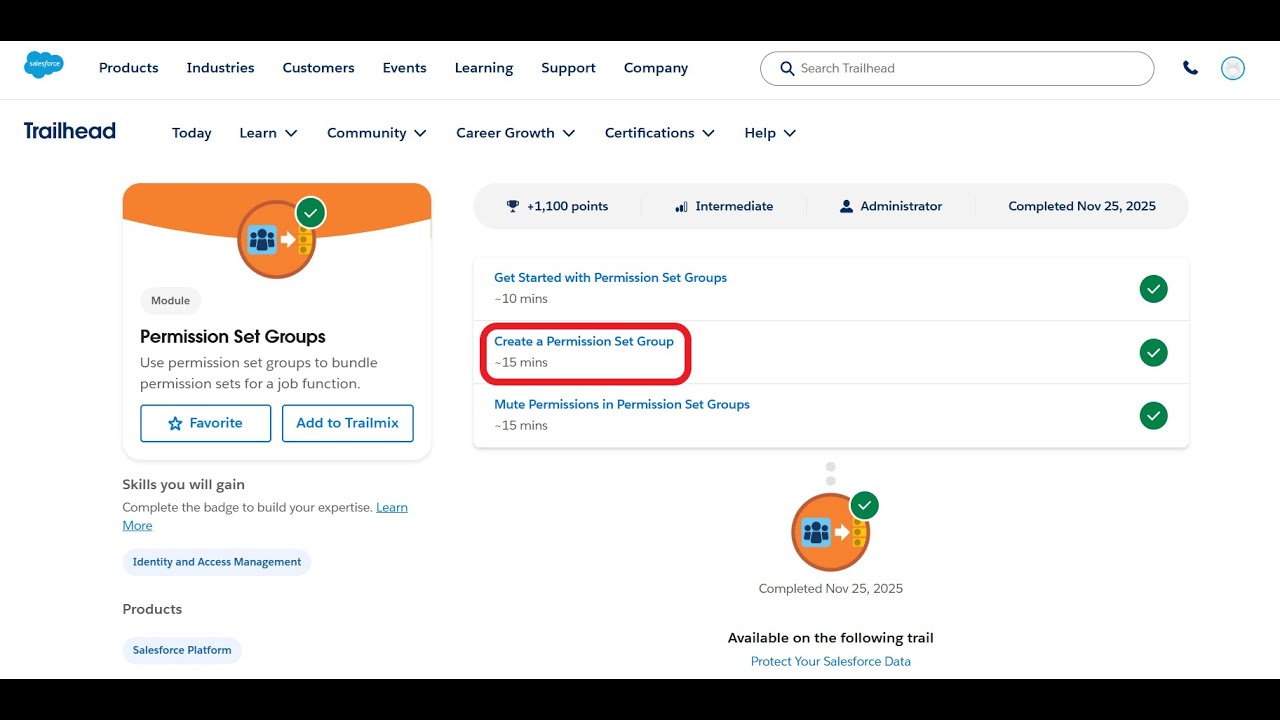1280x720 pixels.
Task: Click the phone contact icon
Action: click(1190, 68)
